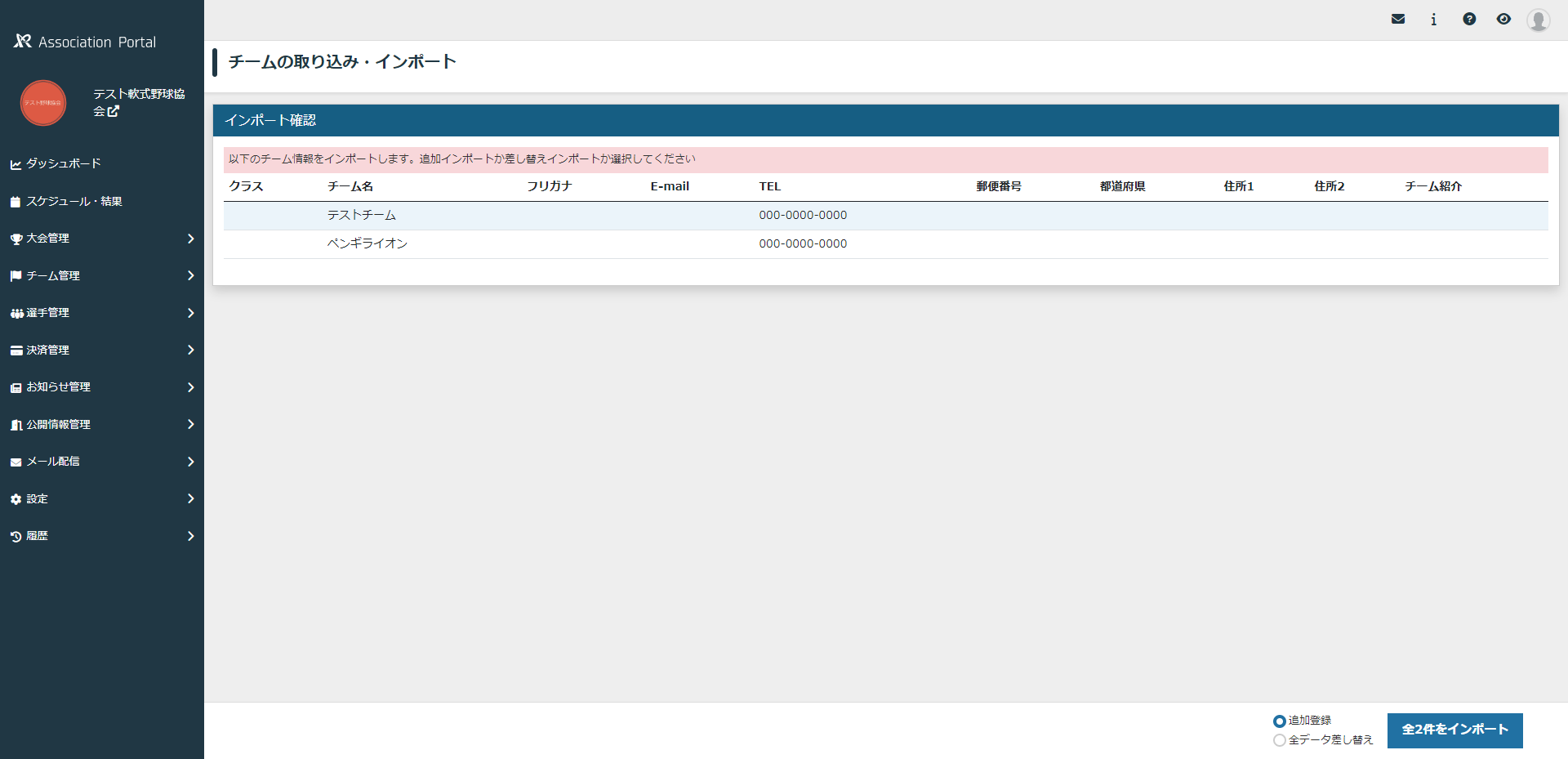This screenshot has width=1568, height=759.
Task: Click the Association Portal logo
Action: coord(85,42)
